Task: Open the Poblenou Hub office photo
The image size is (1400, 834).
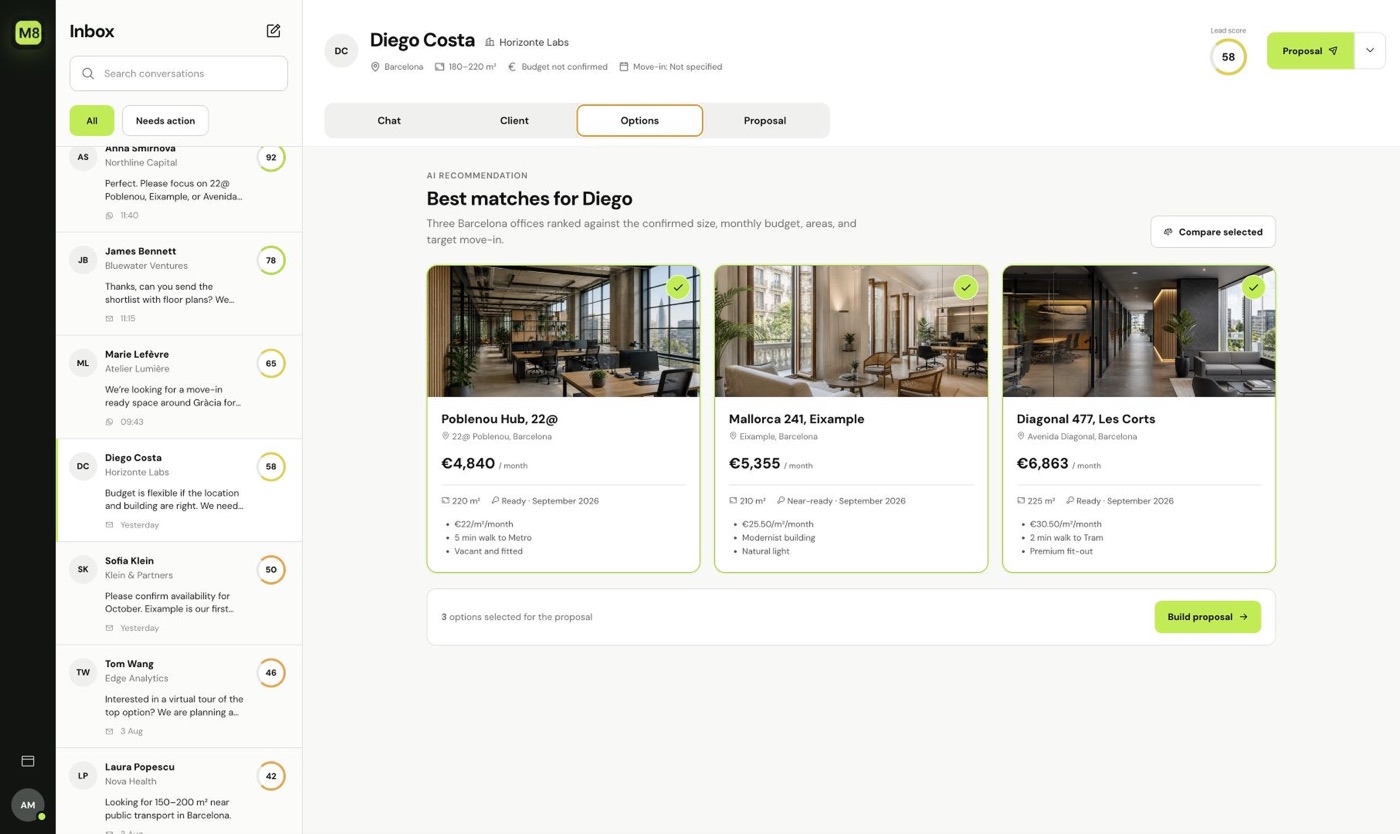Action: click(x=564, y=331)
